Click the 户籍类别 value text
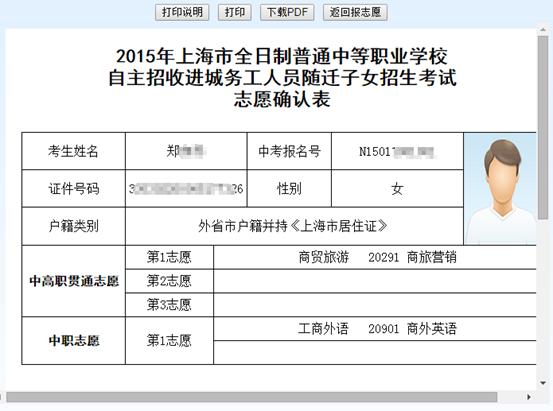553x411 pixels. 293,226
